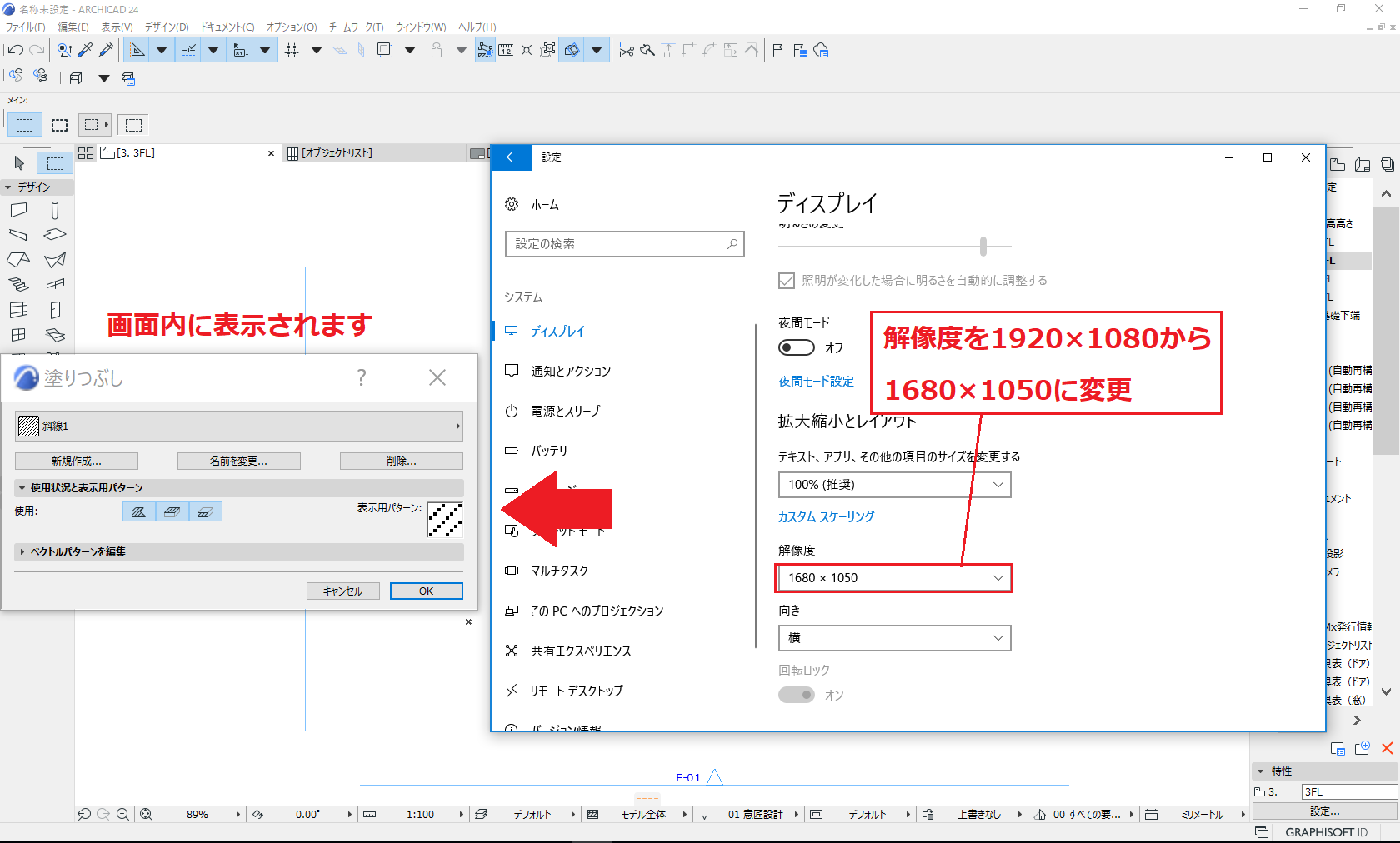Select the Slab tool in the toolbox

[x=55, y=235]
